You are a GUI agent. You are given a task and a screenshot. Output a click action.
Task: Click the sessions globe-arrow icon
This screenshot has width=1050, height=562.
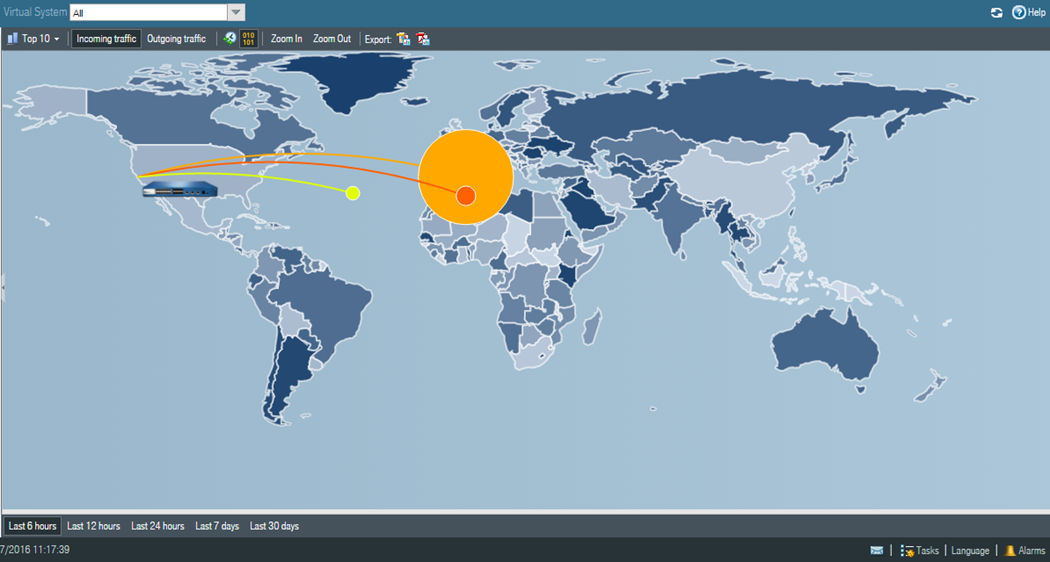pyautogui.click(x=230, y=39)
